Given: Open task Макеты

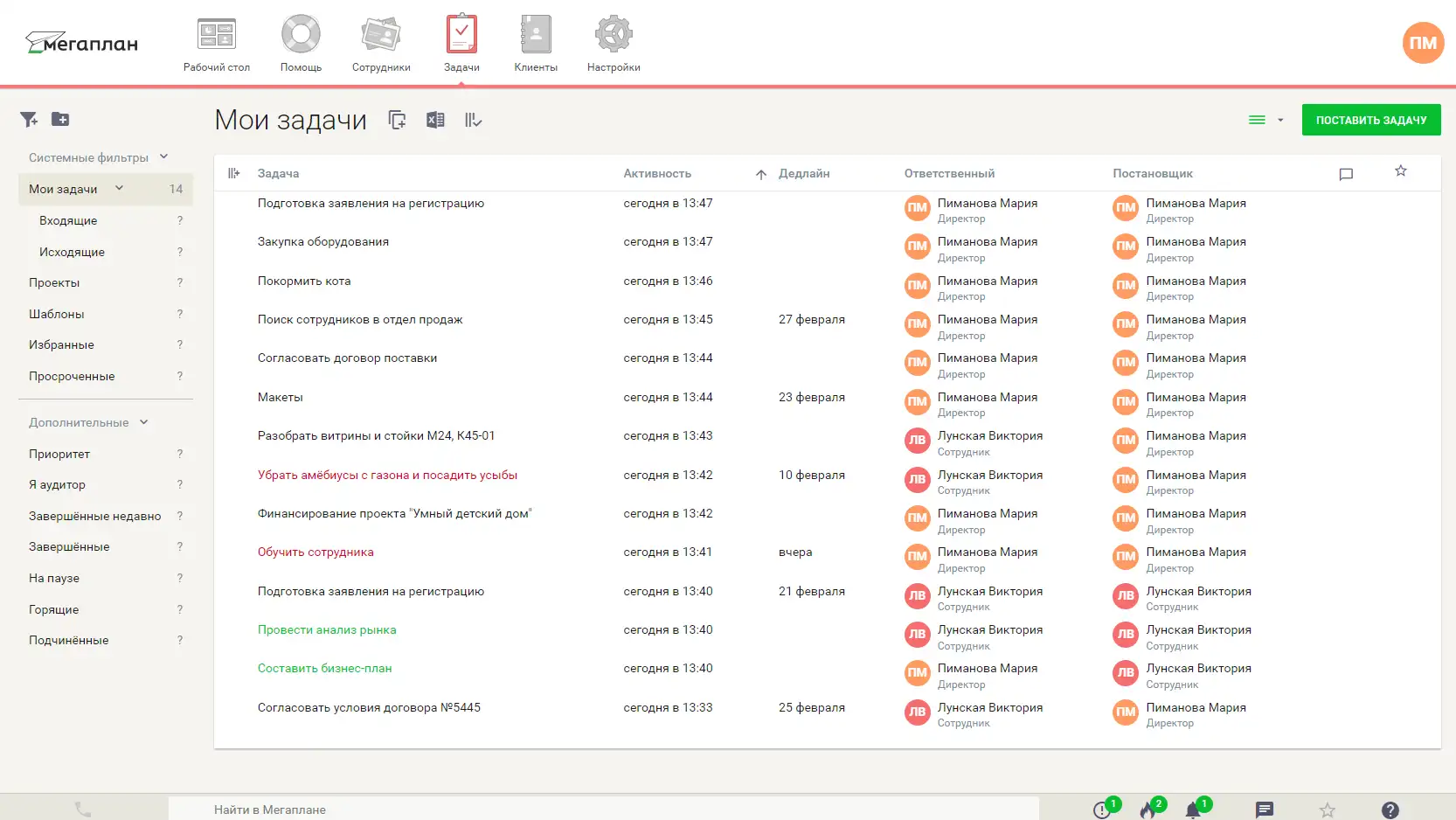Looking at the screenshot, I should tap(281, 397).
